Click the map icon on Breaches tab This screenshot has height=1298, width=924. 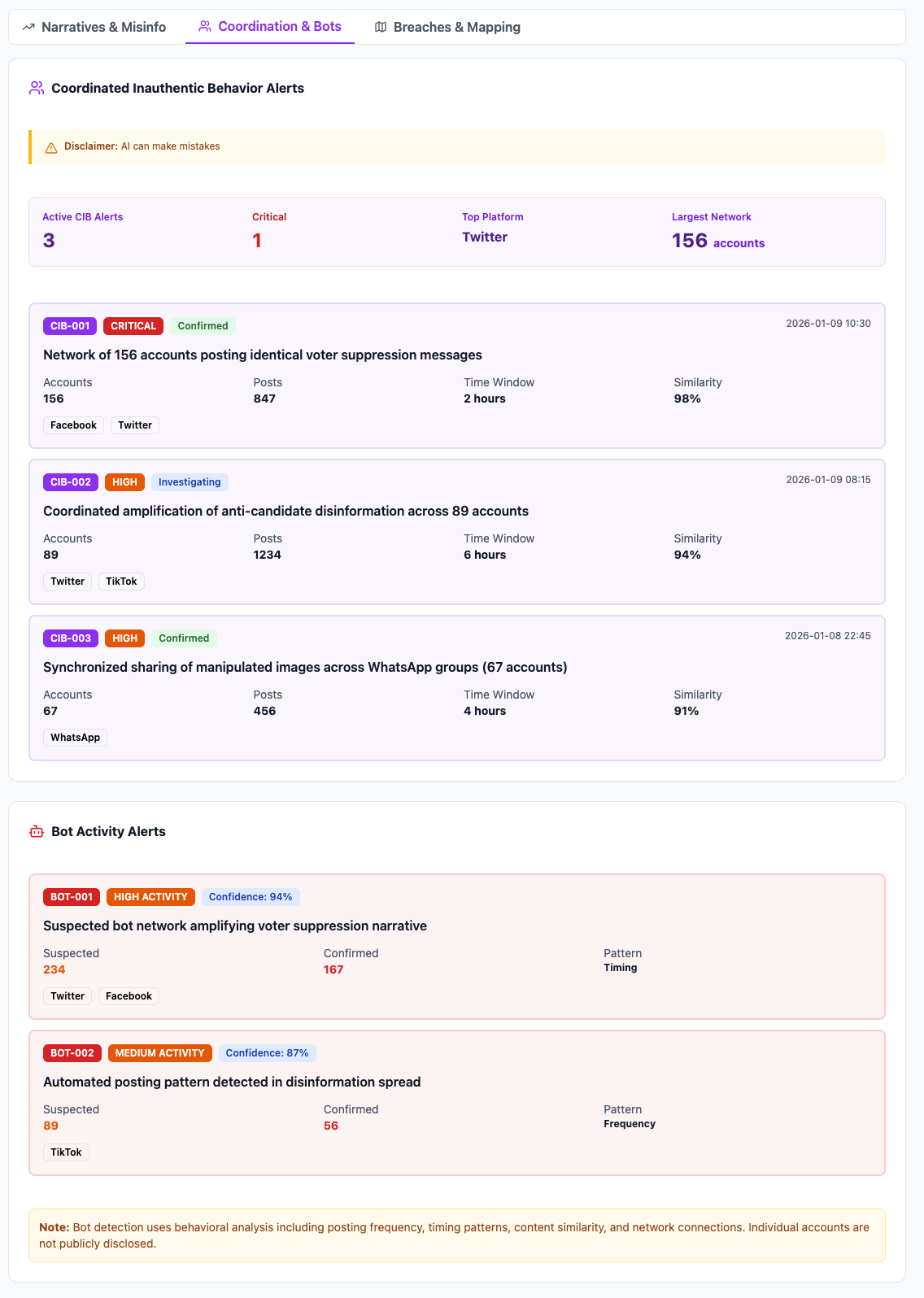(381, 27)
